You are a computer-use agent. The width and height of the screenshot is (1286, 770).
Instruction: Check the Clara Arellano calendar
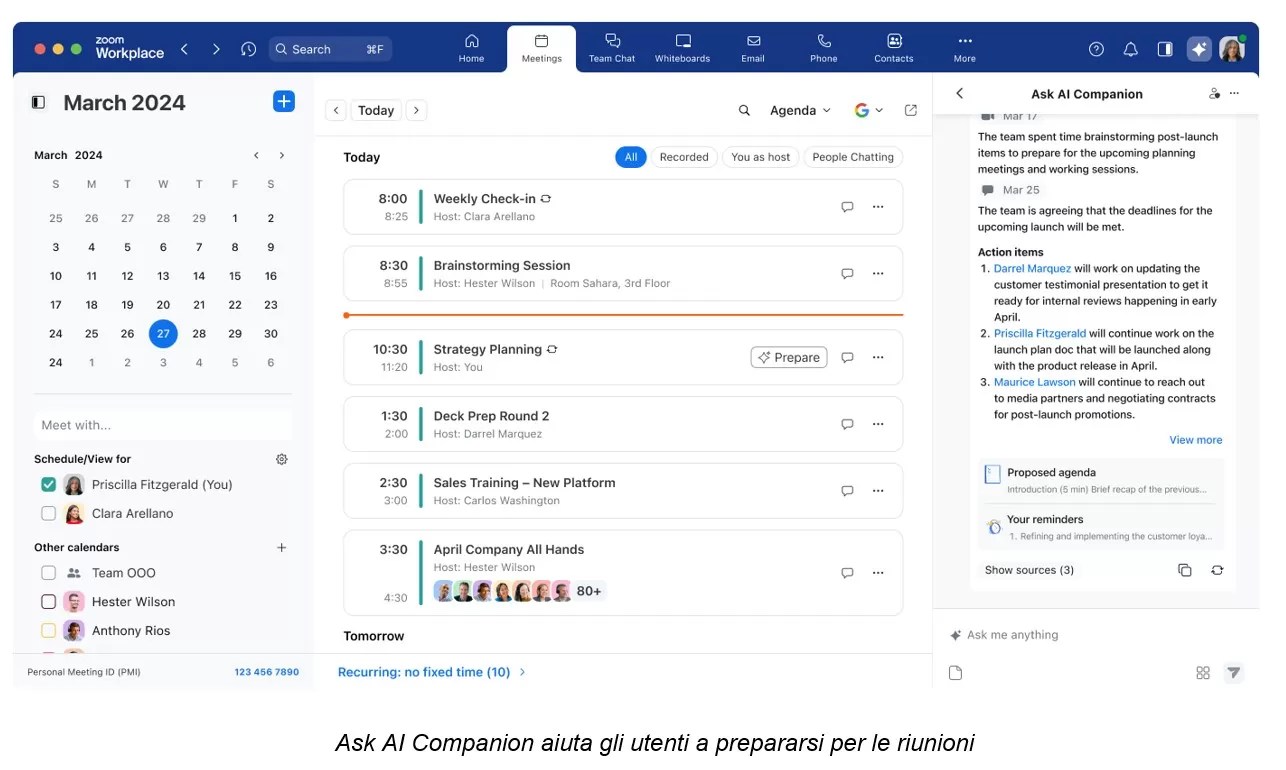click(x=48, y=513)
